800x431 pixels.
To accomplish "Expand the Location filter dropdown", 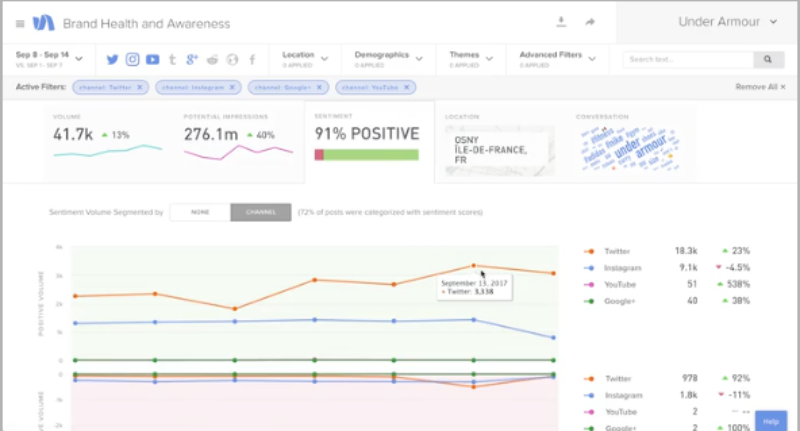I will click(305, 59).
